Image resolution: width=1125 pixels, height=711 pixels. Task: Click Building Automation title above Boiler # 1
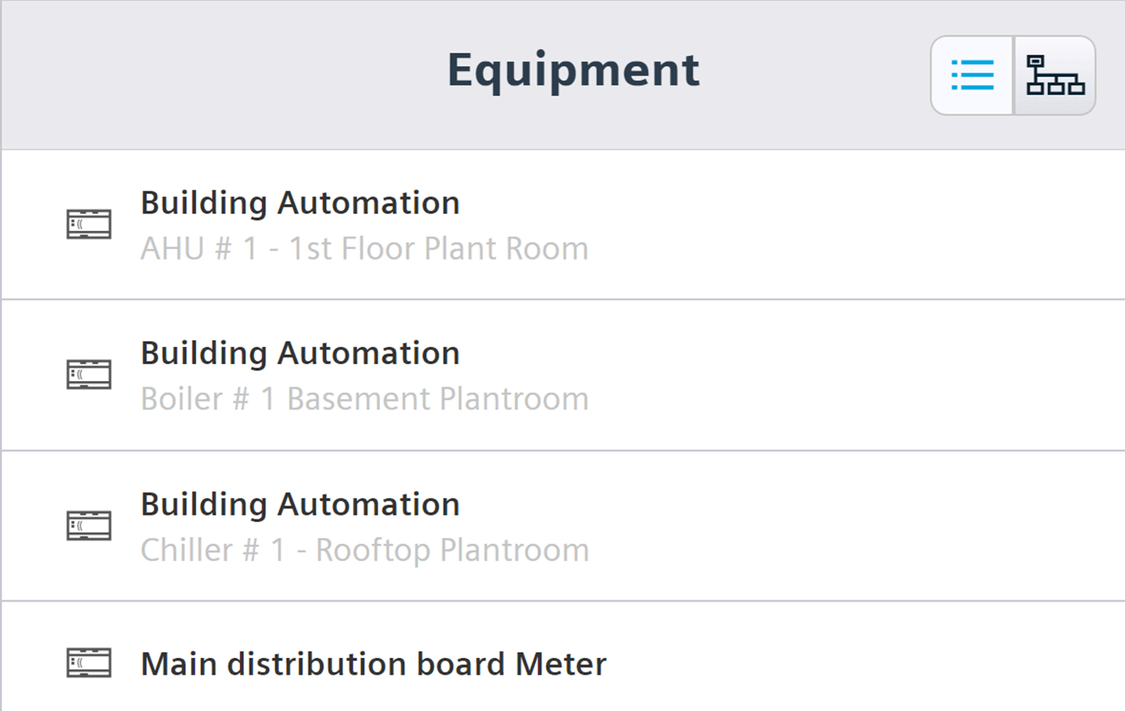pyautogui.click(x=300, y=353)
